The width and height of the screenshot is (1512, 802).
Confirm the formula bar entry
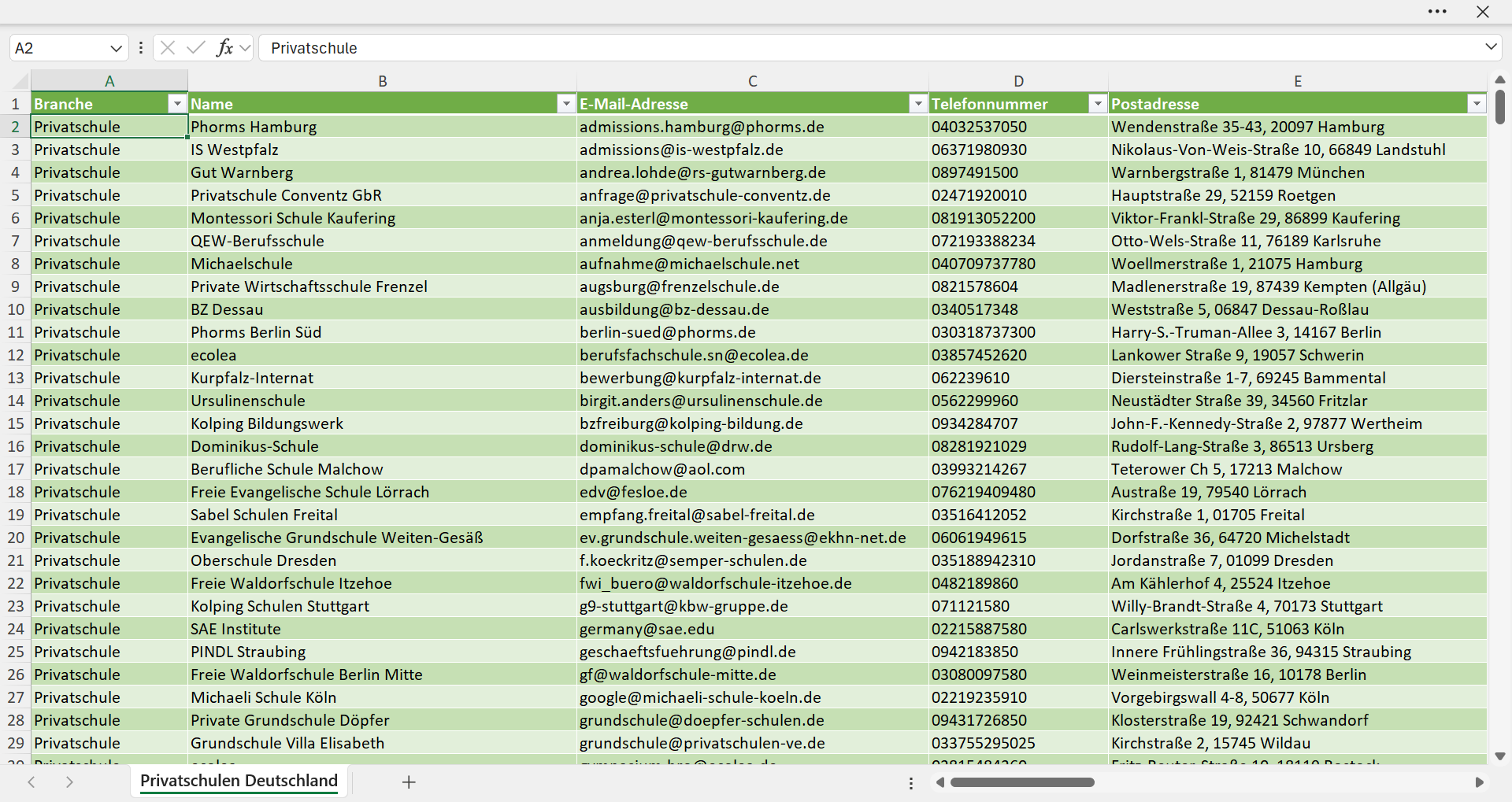(x=195, y=48)
